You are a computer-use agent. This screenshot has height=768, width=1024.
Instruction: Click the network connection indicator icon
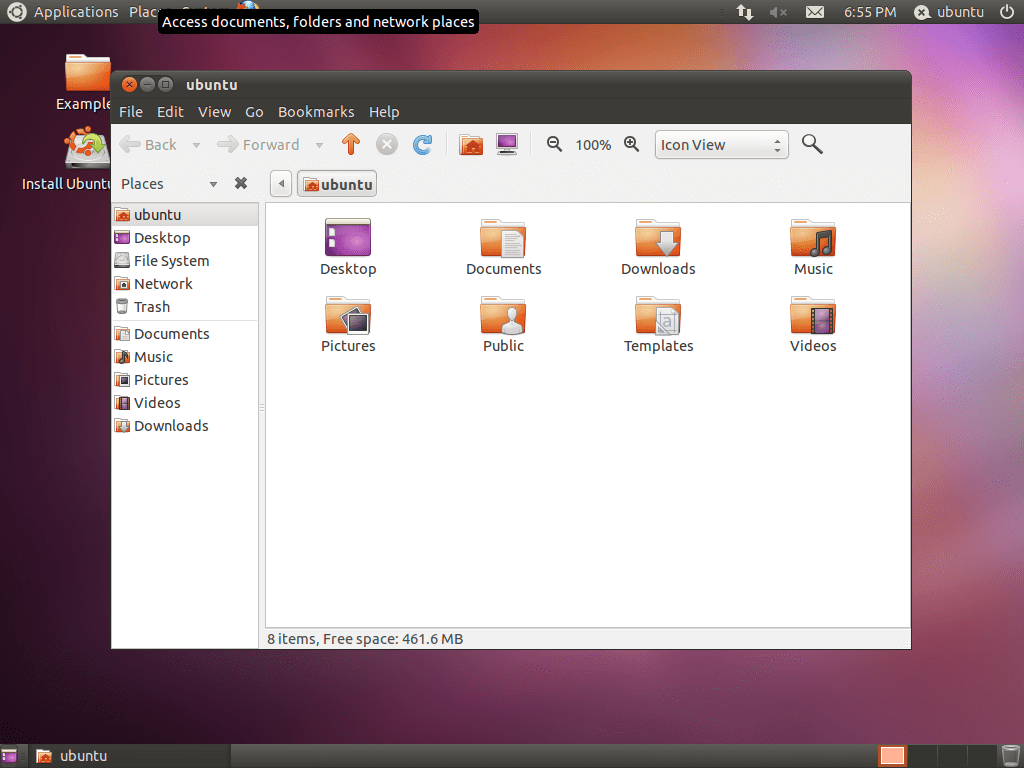[744, 12]
